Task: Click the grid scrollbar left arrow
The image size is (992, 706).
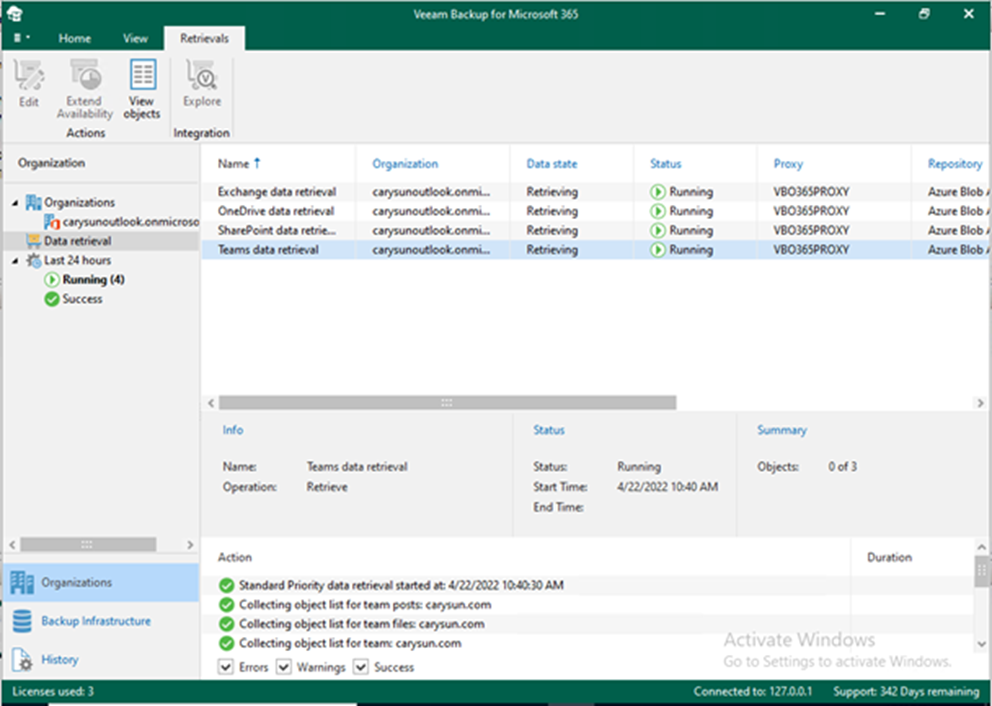Action: pyautogui.click(x=211, y=402)
